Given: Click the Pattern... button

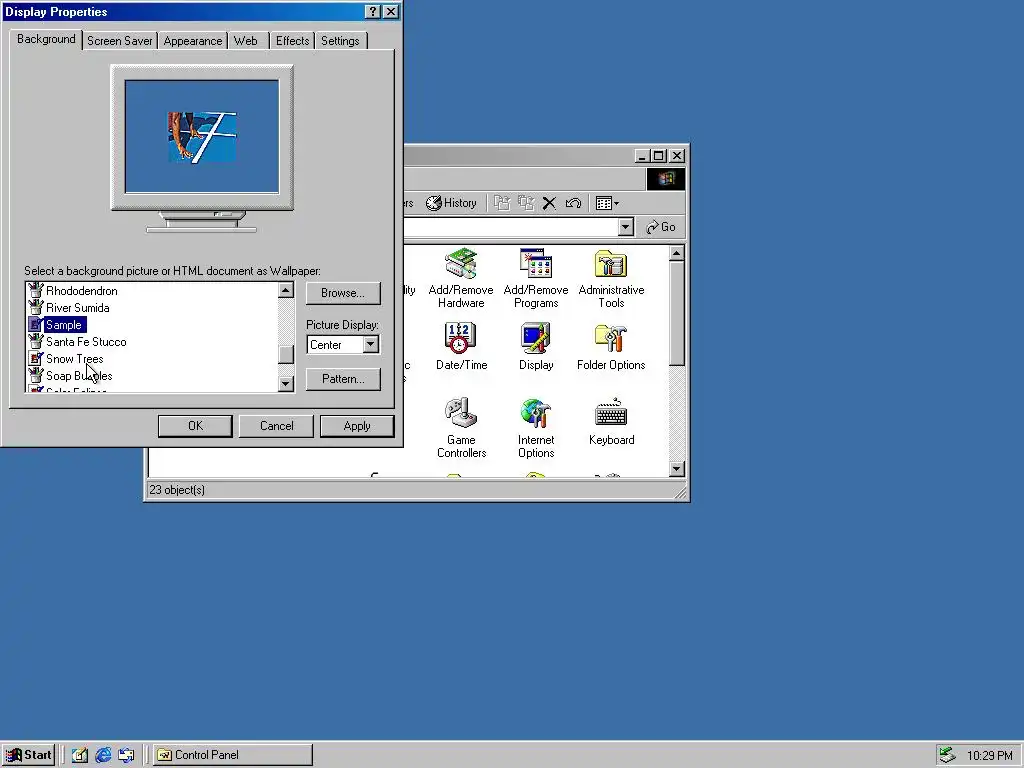Looking at the screenshot, I should point(343,379).
